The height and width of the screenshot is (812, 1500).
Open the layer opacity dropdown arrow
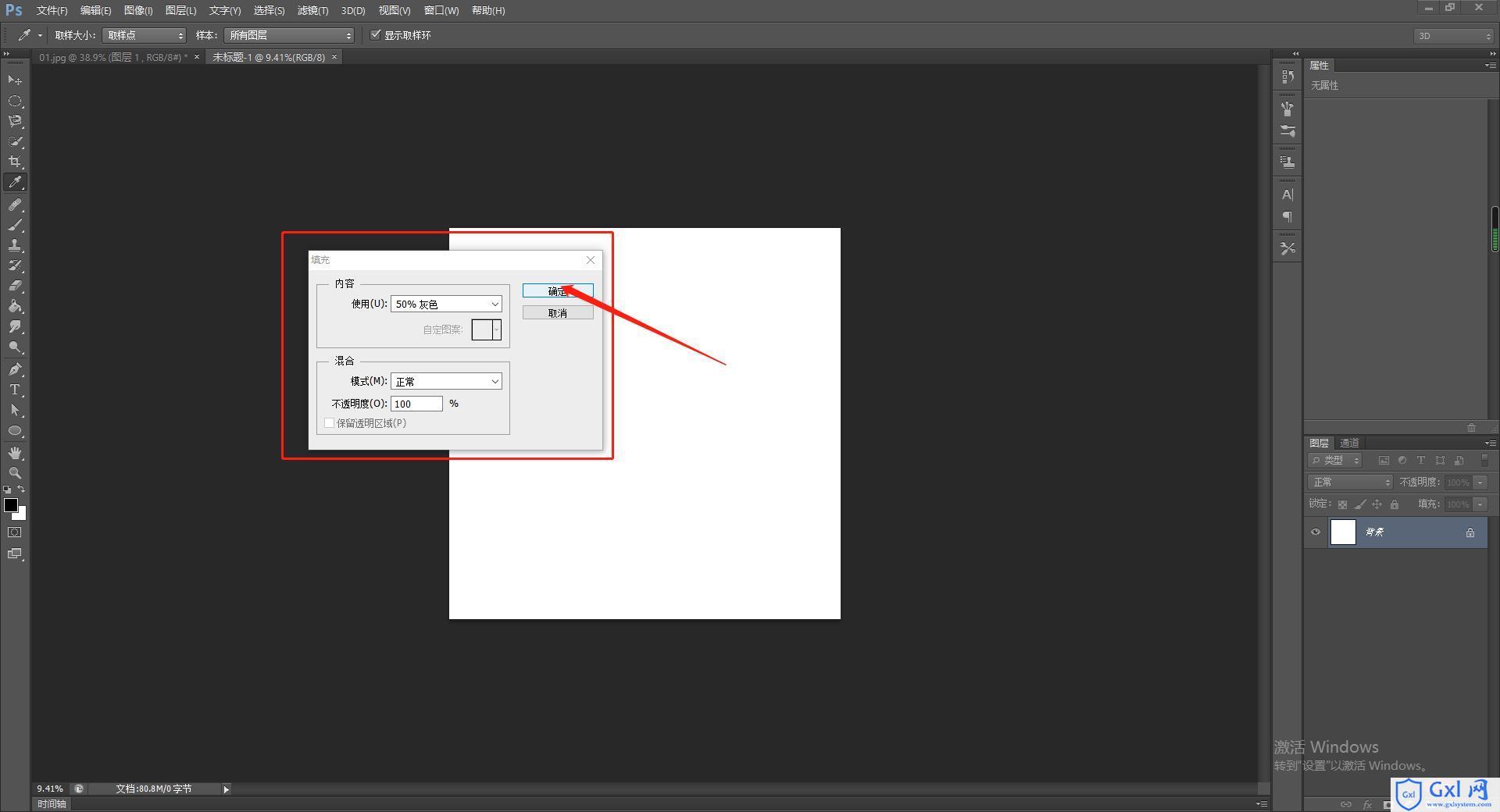[x=1480, y=483]
